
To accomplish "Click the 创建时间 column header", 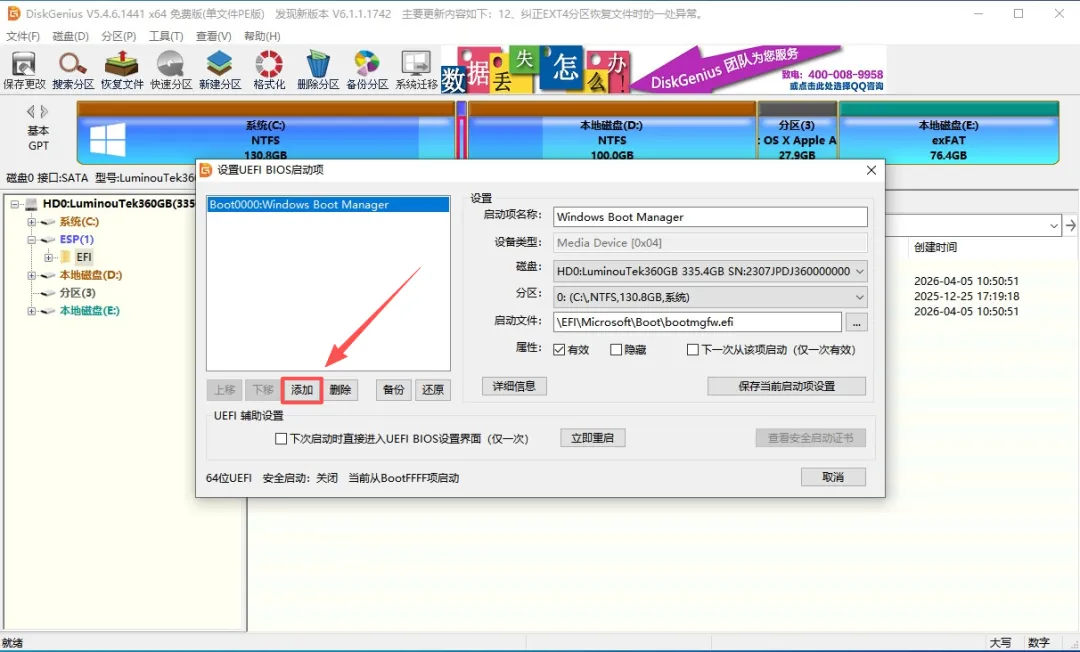I will (935, 247).
